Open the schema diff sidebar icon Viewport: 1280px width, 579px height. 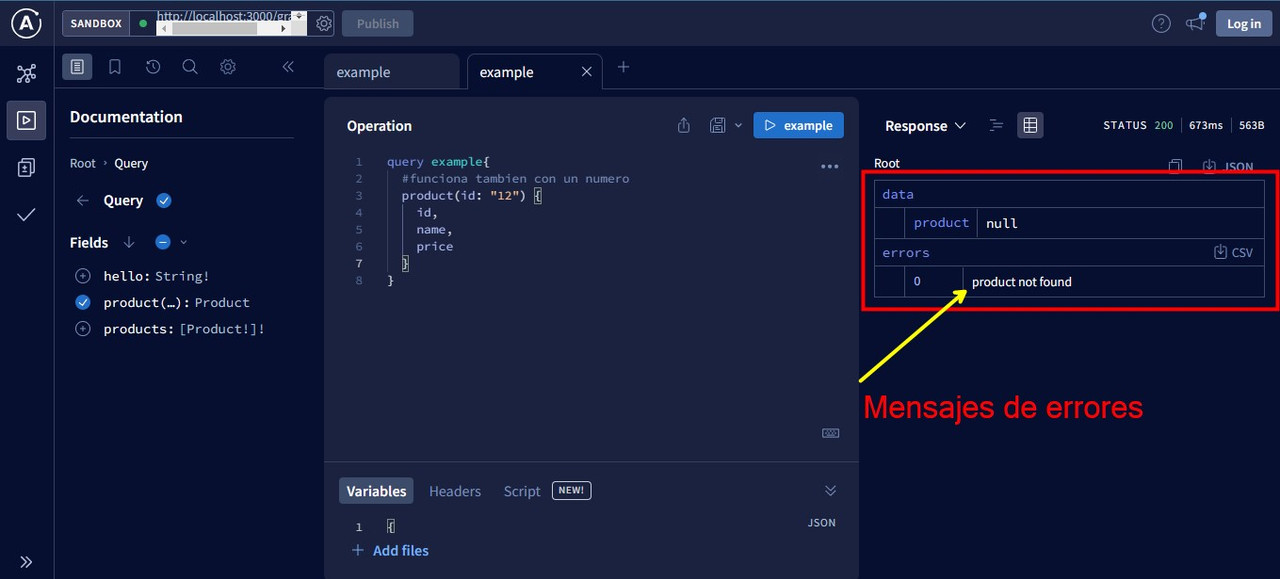click(27, 167)
